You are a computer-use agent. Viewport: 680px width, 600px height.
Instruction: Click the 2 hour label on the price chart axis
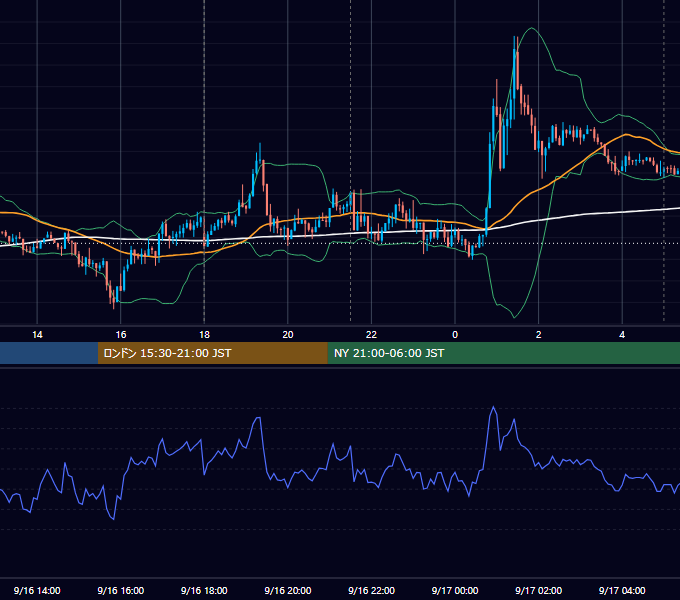pos(539,335)
